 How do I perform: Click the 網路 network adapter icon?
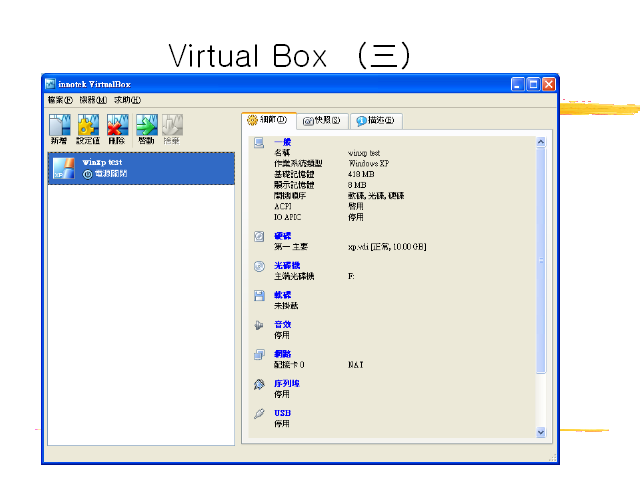(x=259, y=354)
